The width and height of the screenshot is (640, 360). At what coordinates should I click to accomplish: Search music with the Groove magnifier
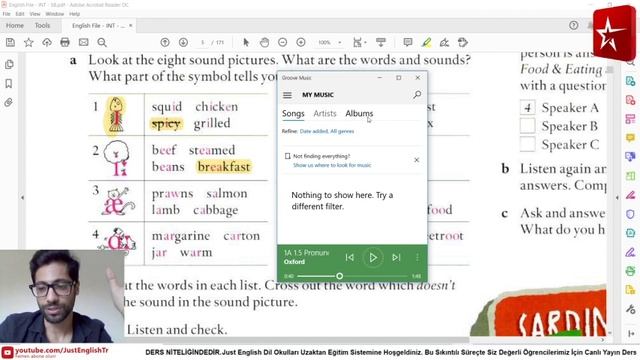coord(417,95)
